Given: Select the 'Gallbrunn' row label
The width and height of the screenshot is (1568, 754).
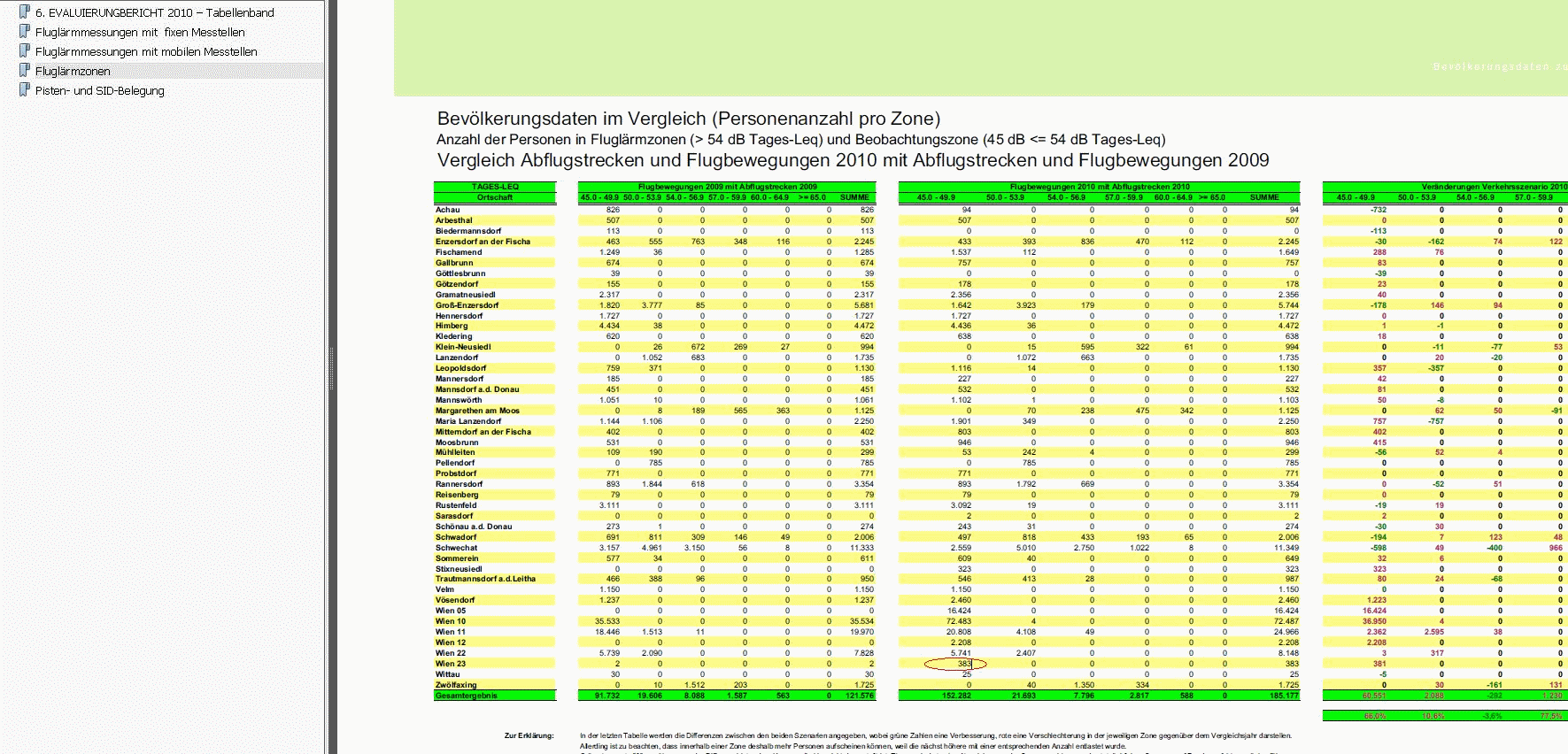Looking at the screenshot, I should coord(454,263).
